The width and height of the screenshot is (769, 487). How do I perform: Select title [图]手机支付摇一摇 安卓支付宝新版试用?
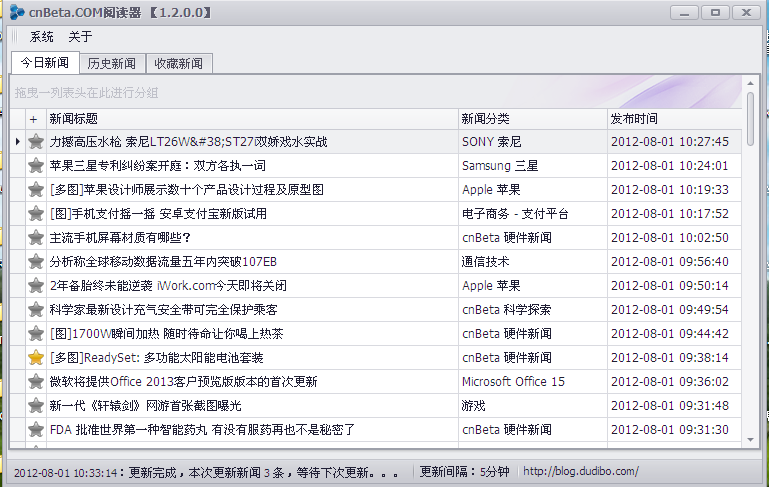click(x=158, y=214)
